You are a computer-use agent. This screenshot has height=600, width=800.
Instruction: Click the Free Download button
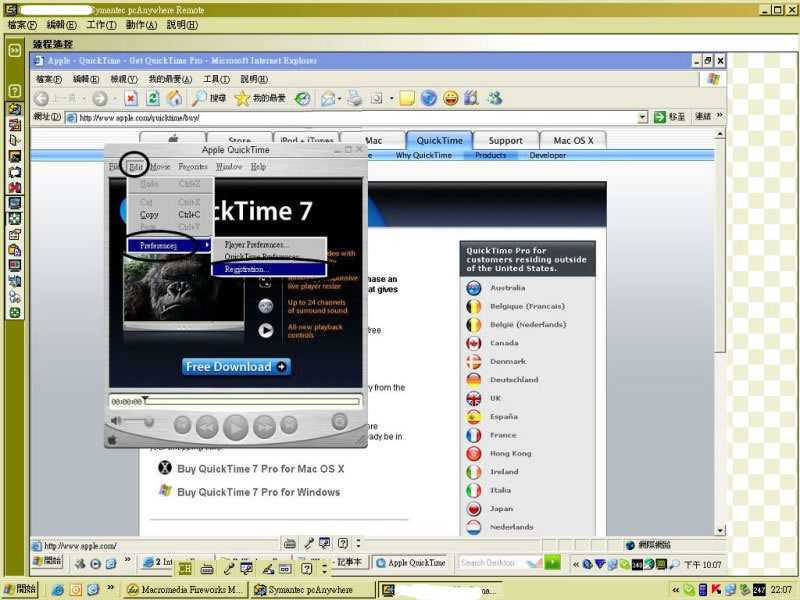pos(237,367)
